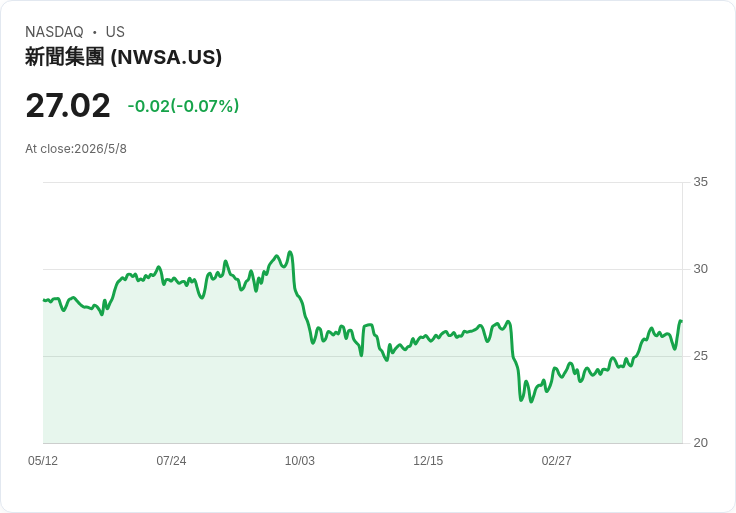Click the -0.02(-0.07%) price change text
Image resolution: width=736 pixels, height=513 pixels.
point(183,106)
